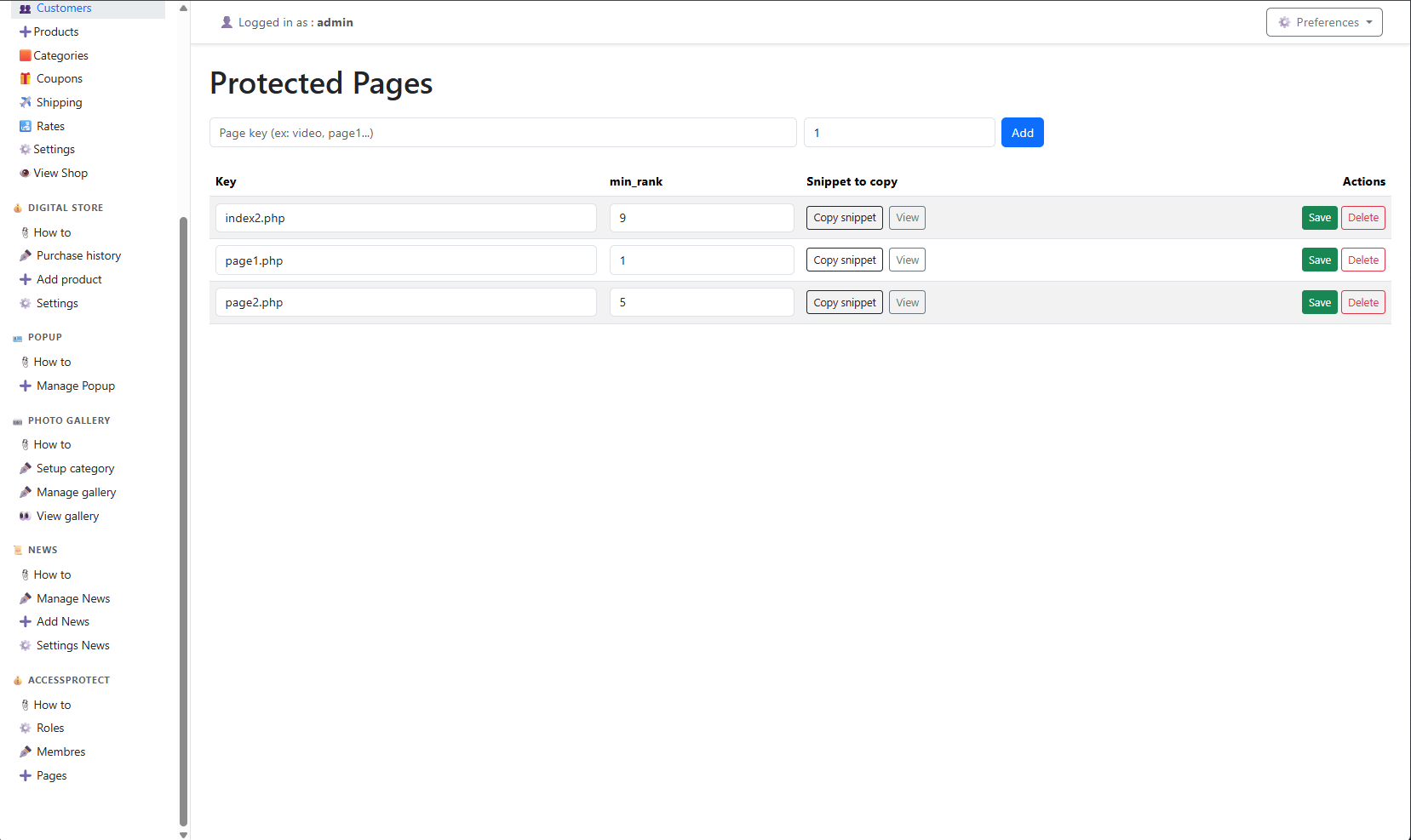The height and width of the screenshot is (840, 1411).
Task: Delete the page1.php row
Action: 1363,260
